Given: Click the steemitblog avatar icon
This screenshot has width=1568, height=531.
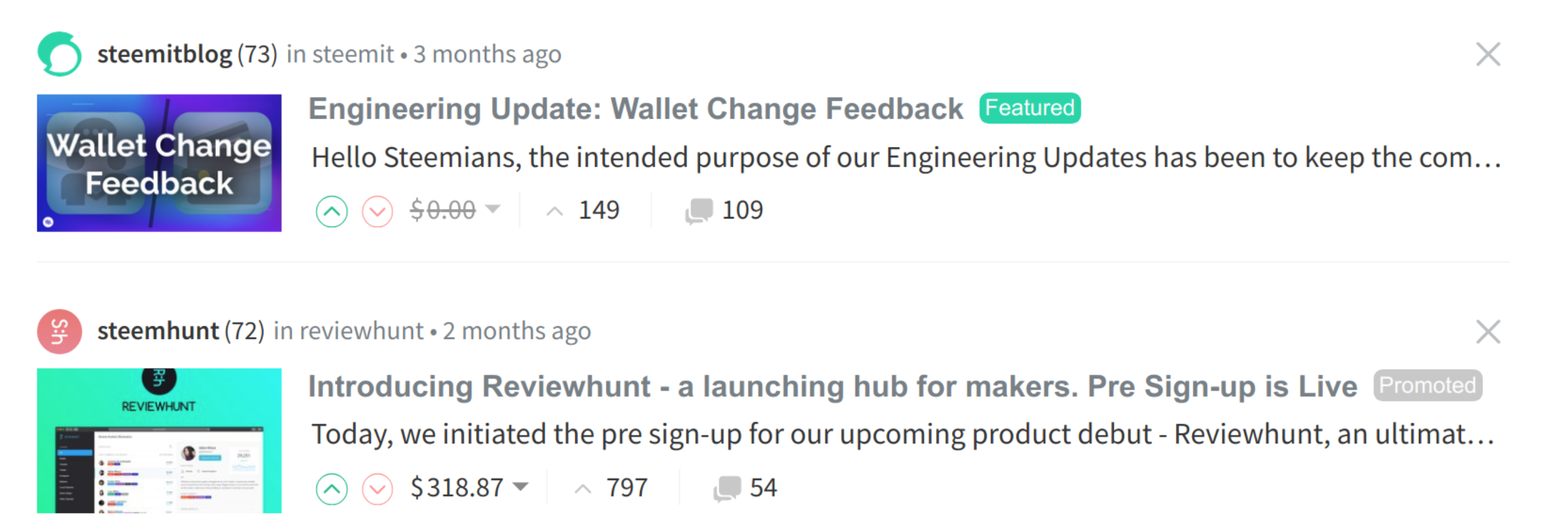Looking at the screenshot, I should (60, 54).
